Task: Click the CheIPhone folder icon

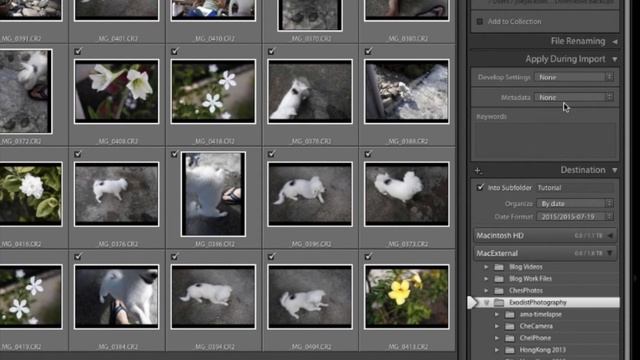Action: point(509,338)
